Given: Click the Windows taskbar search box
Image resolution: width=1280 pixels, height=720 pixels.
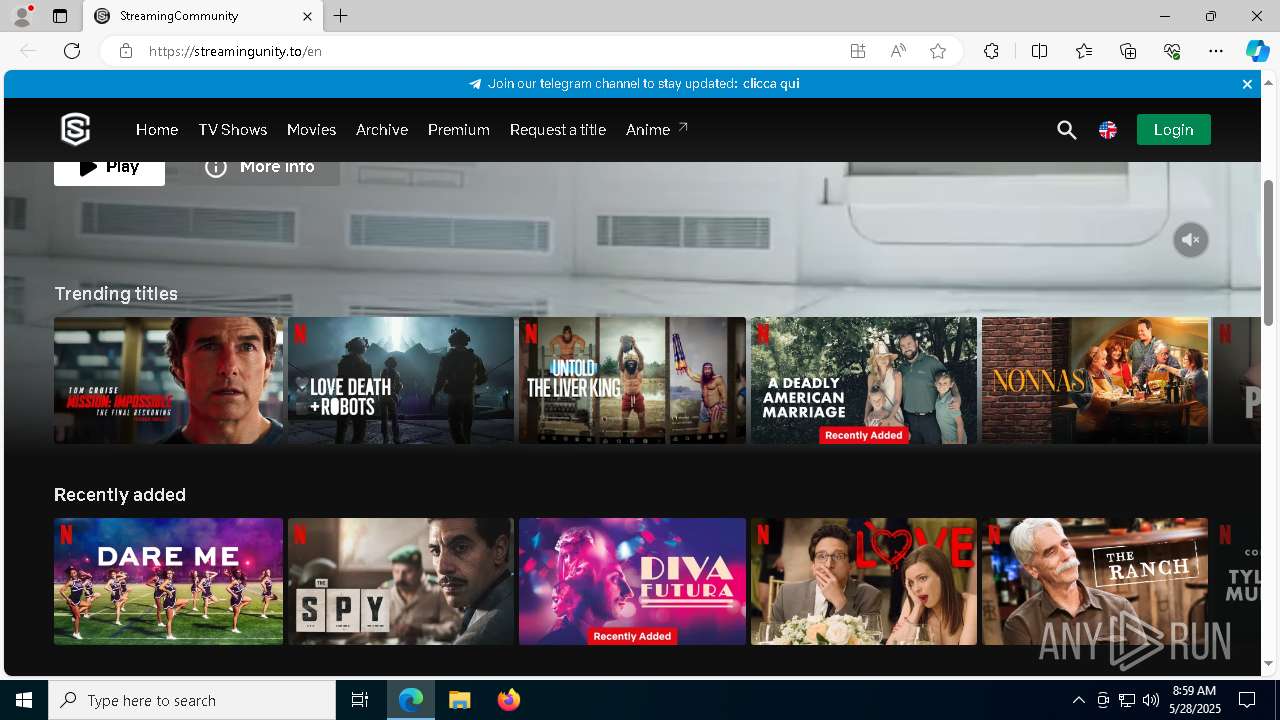Looking at the screenshot, I should (x=192, y=700).
